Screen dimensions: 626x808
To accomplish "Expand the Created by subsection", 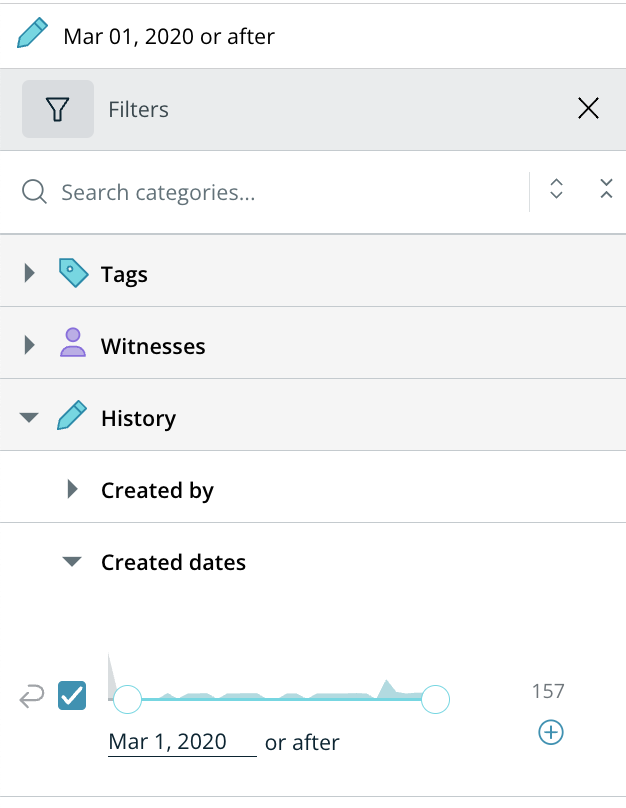I will click(x=72, y=489).
